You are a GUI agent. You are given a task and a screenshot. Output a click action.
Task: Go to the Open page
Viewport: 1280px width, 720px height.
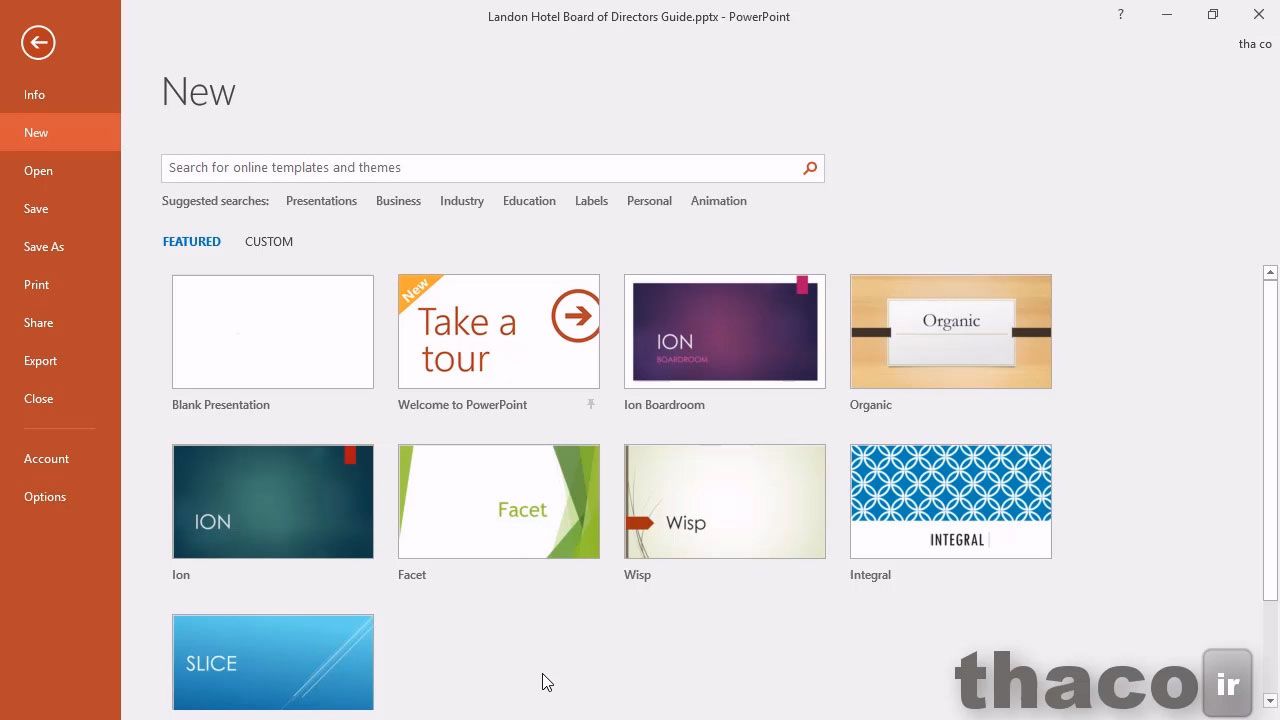[x=60, y=171]
